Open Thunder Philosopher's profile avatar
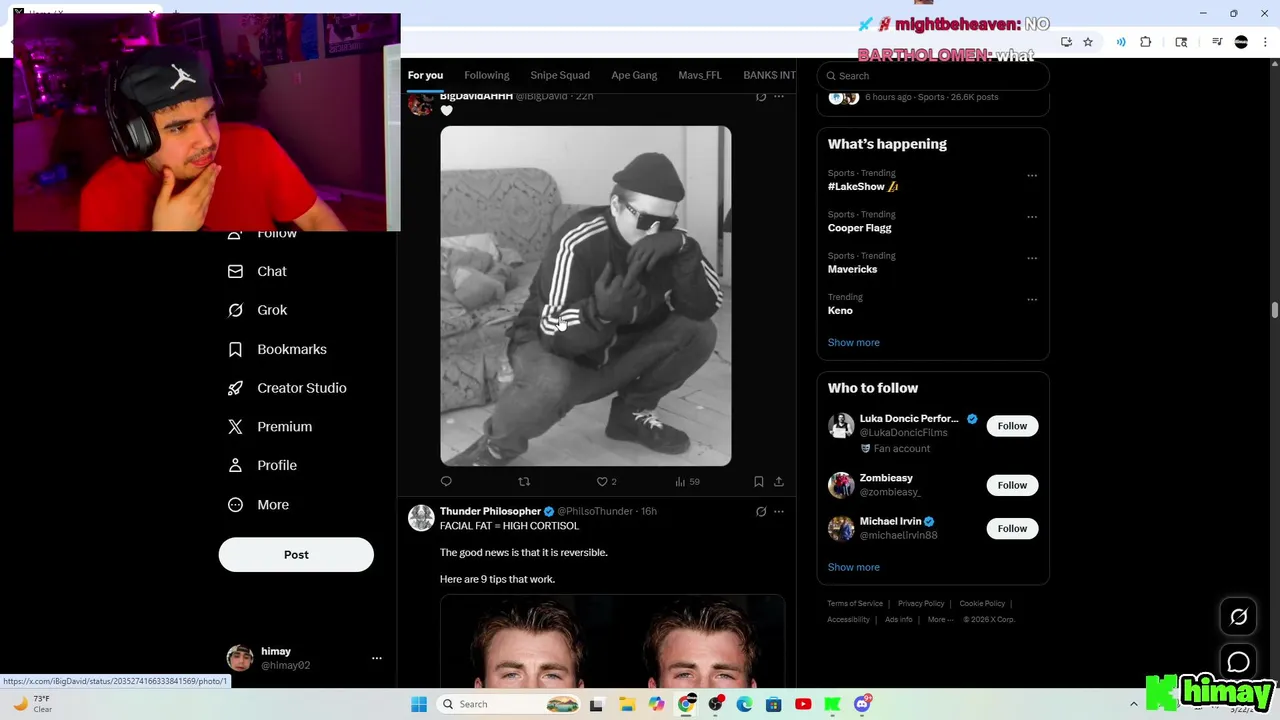Screen dimensions: 1280x720 [x=421, y=518]
